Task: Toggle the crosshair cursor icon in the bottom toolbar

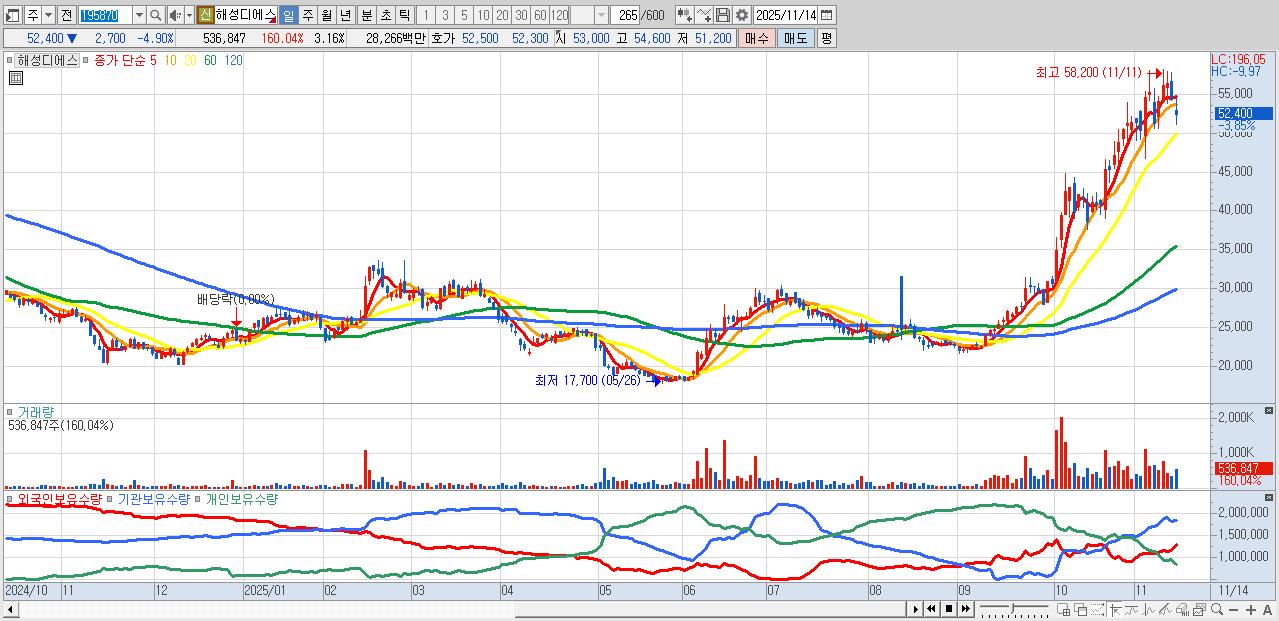Action: click(1116, 610)
